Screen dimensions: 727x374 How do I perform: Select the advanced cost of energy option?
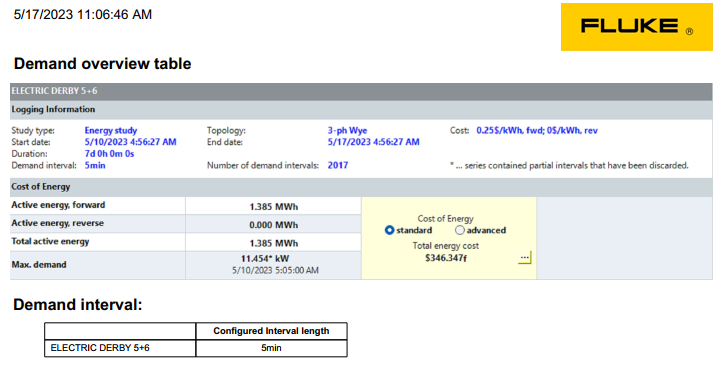pyautogui.click(x=459, y=230)
